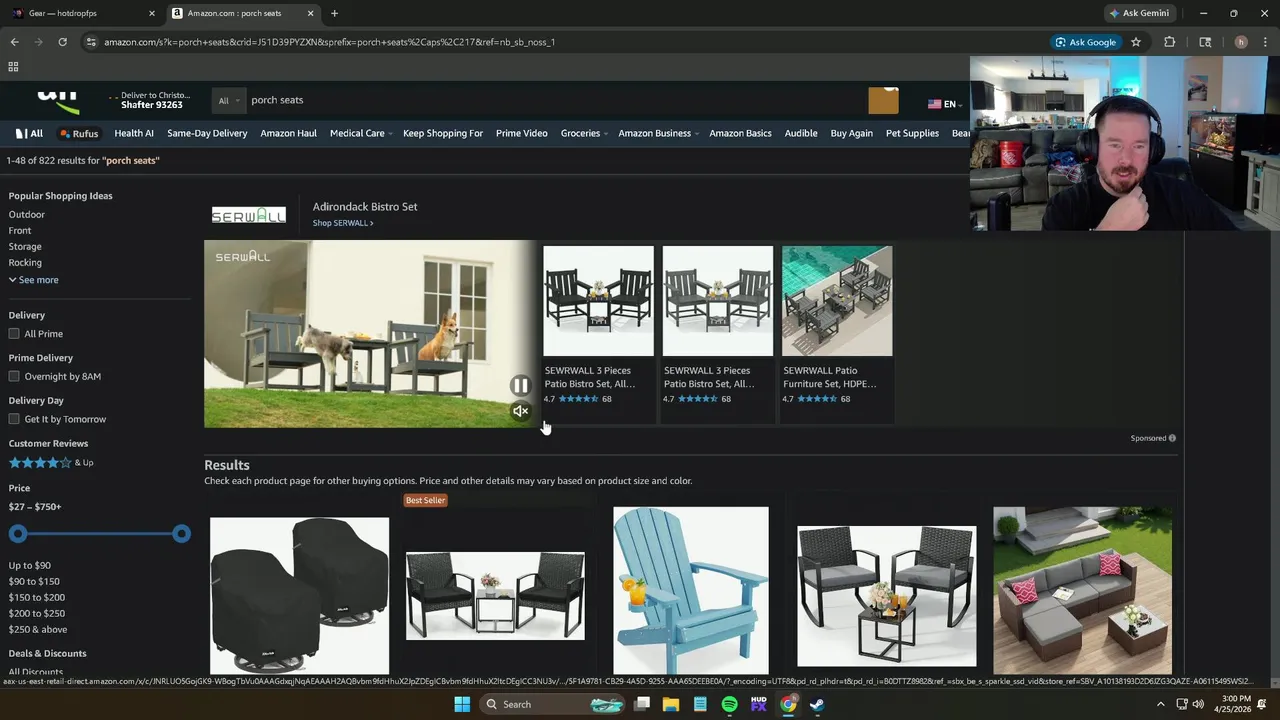Open the Best Seller wicker bistro set image
This screenshot has width=1280, height=720.
495,595
